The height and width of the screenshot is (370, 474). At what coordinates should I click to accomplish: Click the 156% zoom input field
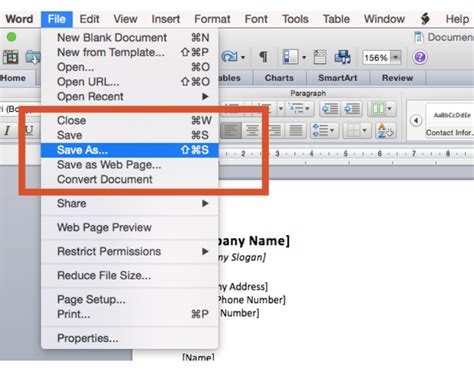(376, 58)
